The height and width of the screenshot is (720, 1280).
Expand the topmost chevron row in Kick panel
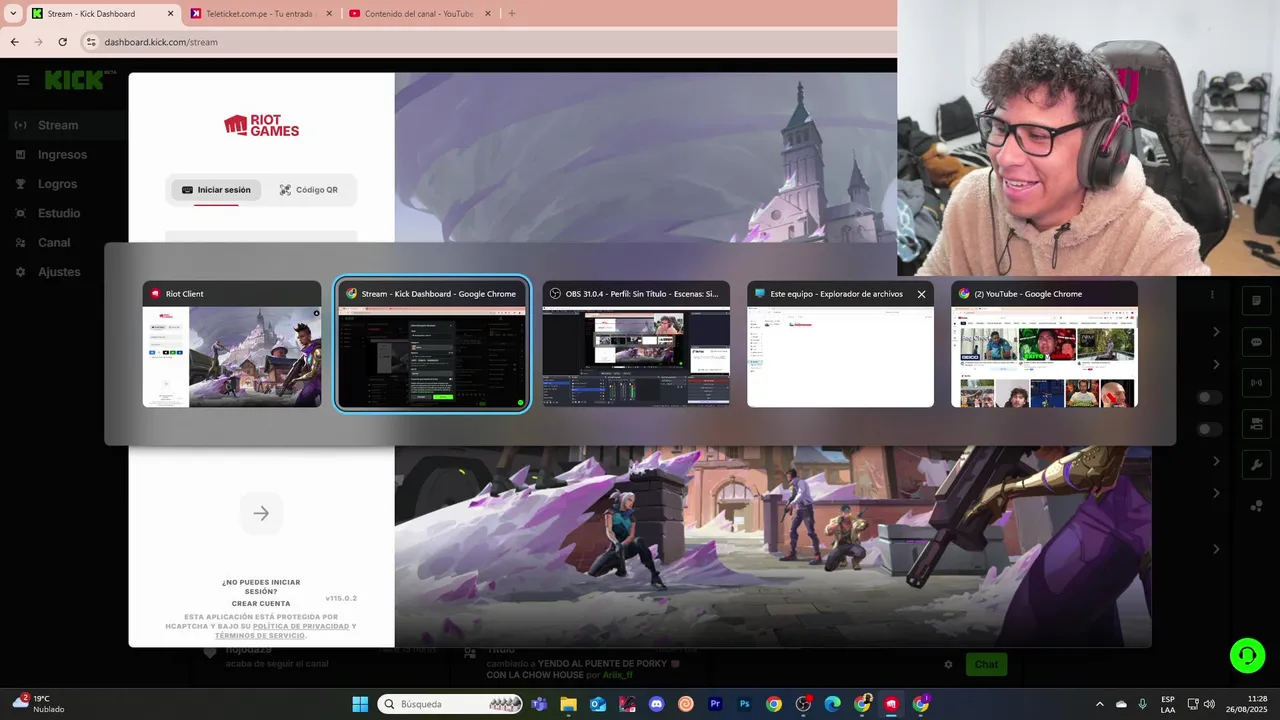(1216, 331)
